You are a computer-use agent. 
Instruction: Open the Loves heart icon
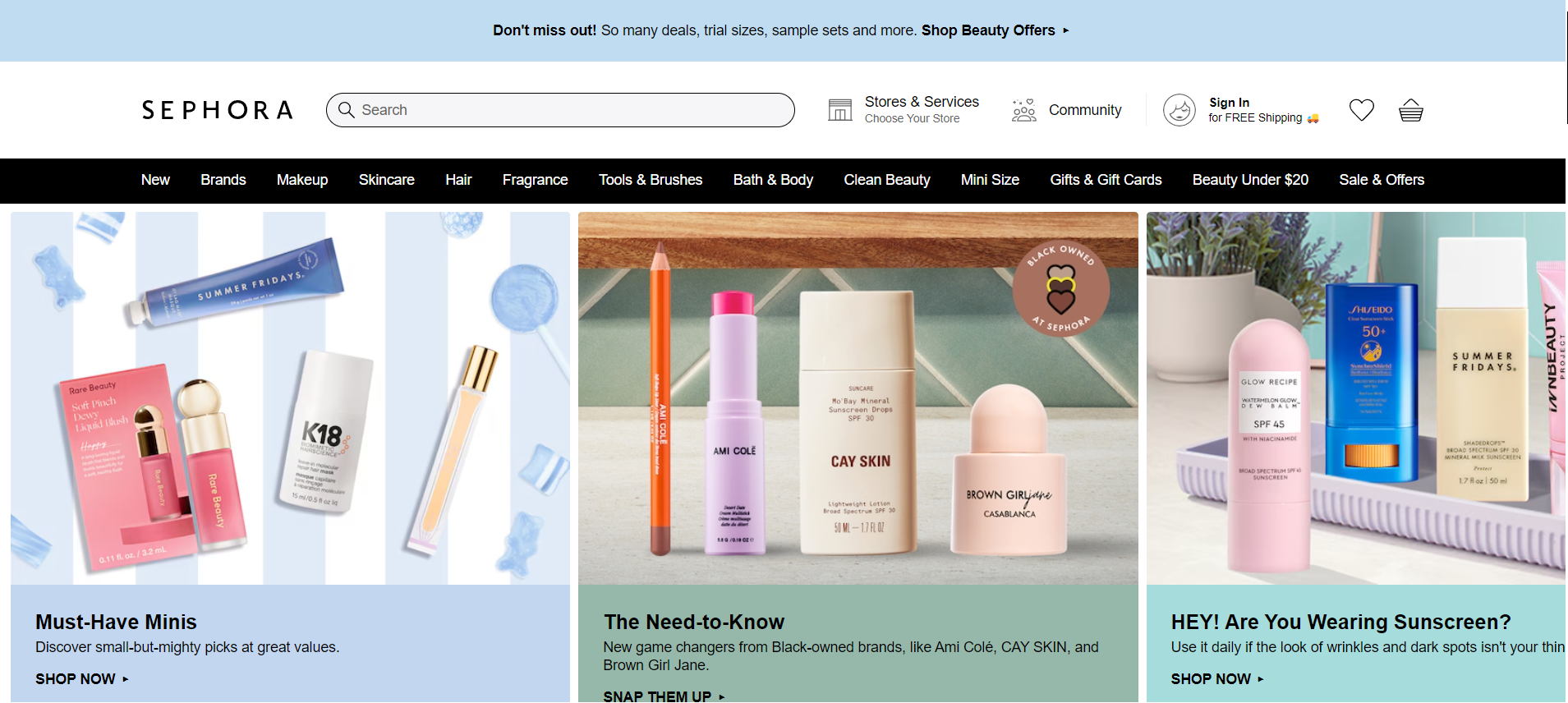pyautogui.click(x=1361, y=110)
